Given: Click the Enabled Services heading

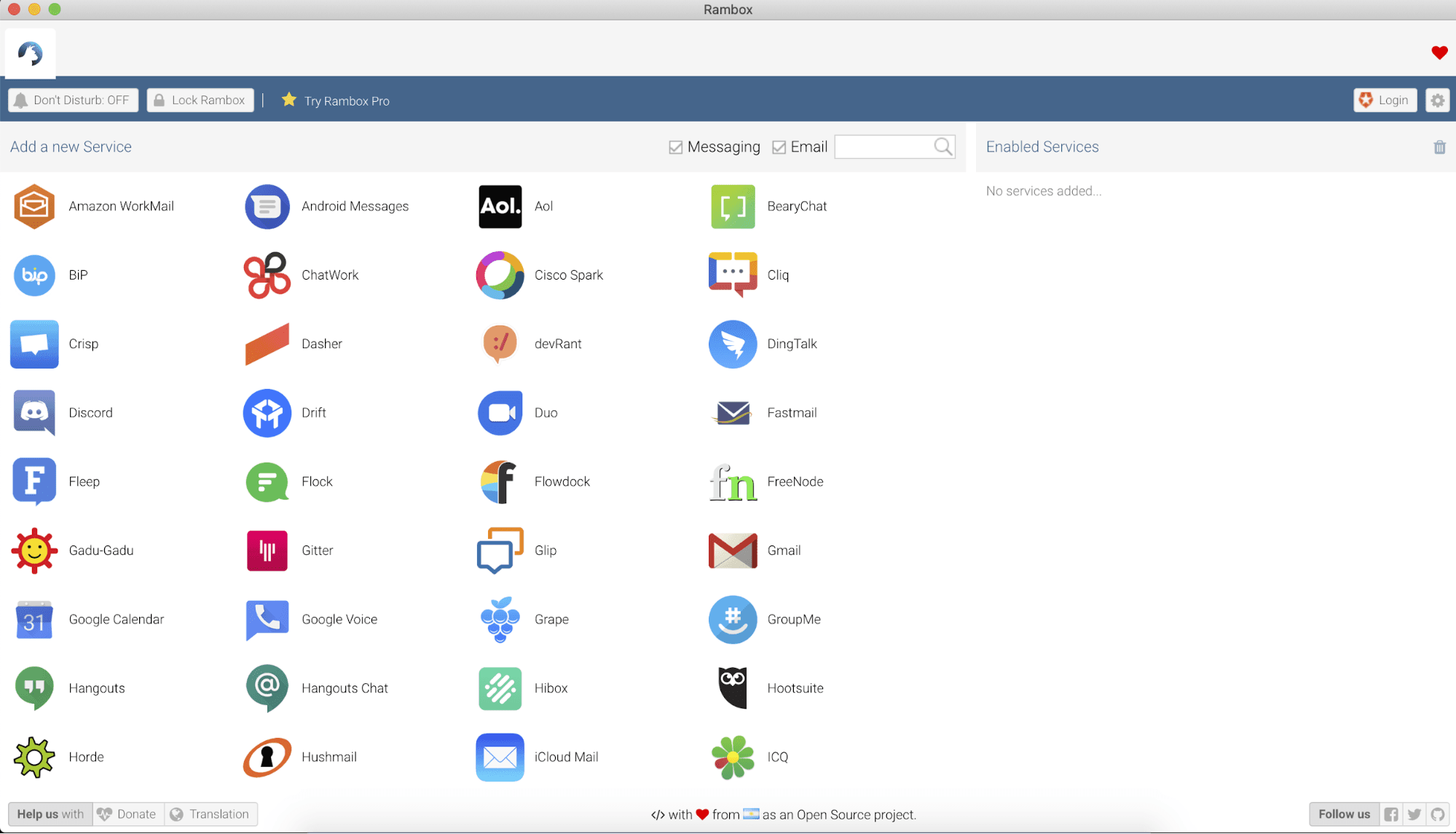Looking at the screenshot, I should [1042, 147].
